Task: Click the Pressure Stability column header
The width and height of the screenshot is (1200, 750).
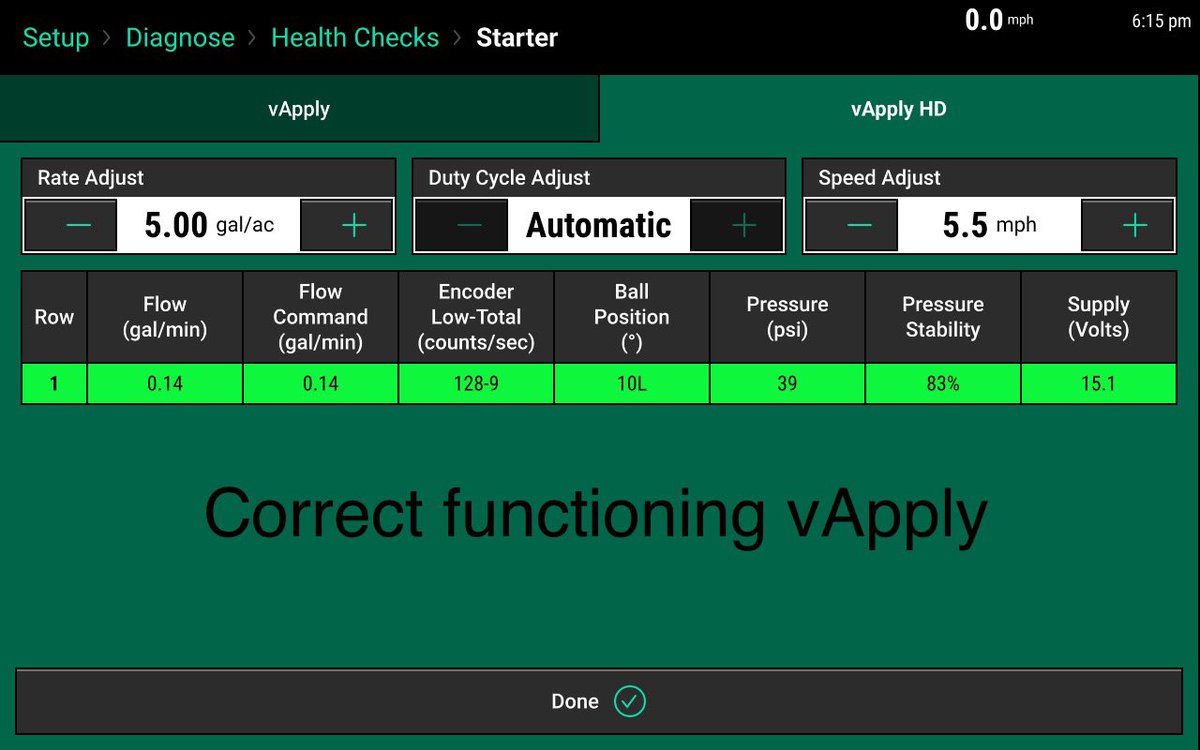Action: [943, 317]
